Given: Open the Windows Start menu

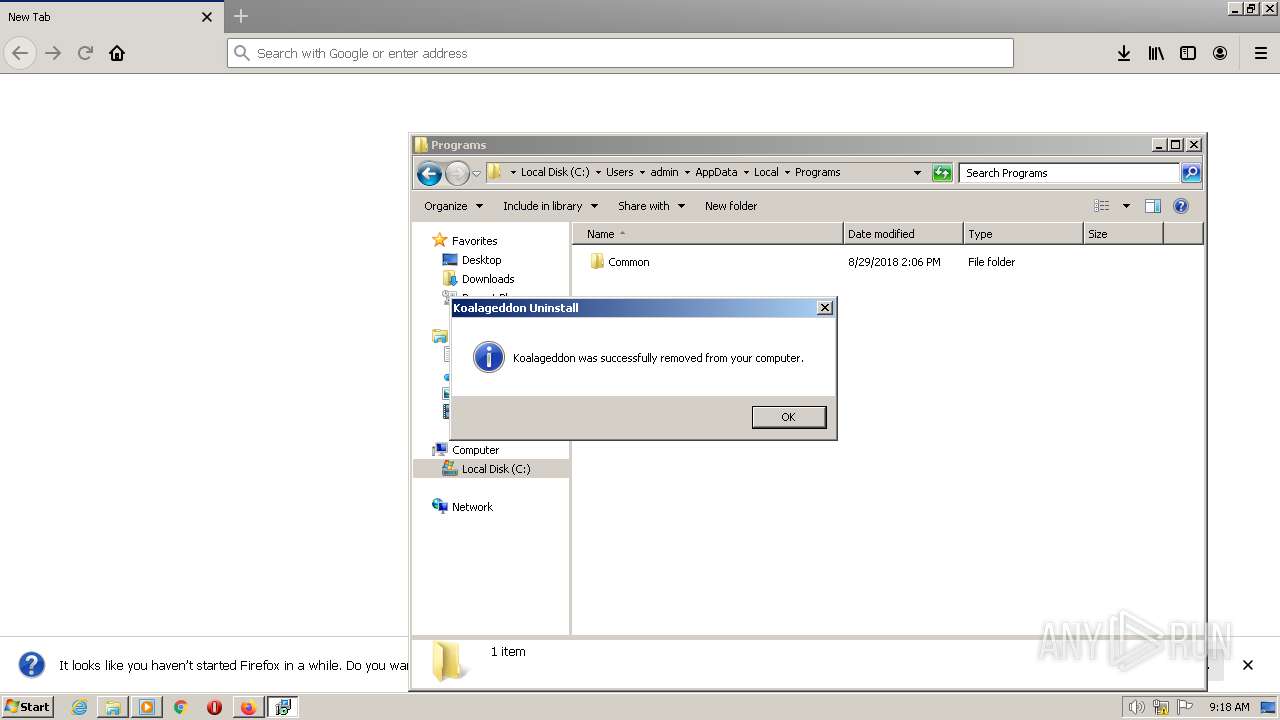Looking at the screenshot, I should pos(28,706).
